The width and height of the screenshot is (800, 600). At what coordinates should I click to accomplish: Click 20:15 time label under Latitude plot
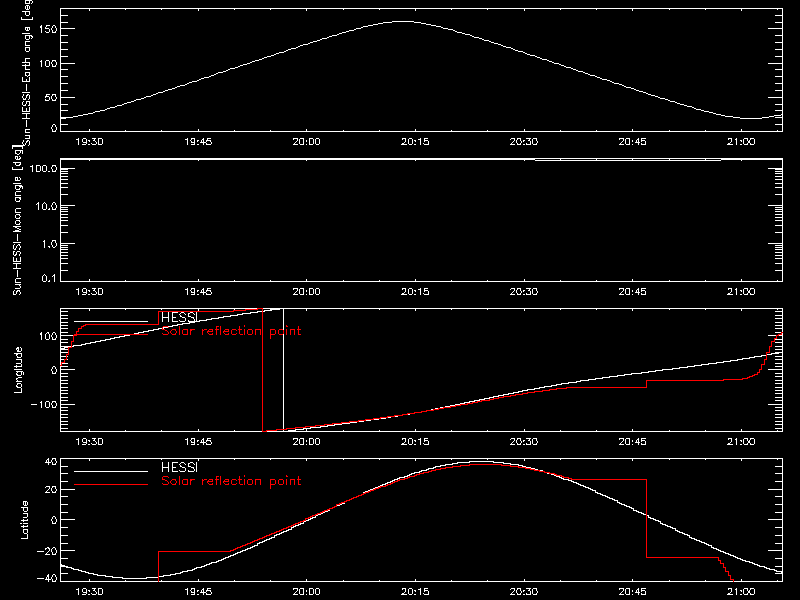[415, 591]
